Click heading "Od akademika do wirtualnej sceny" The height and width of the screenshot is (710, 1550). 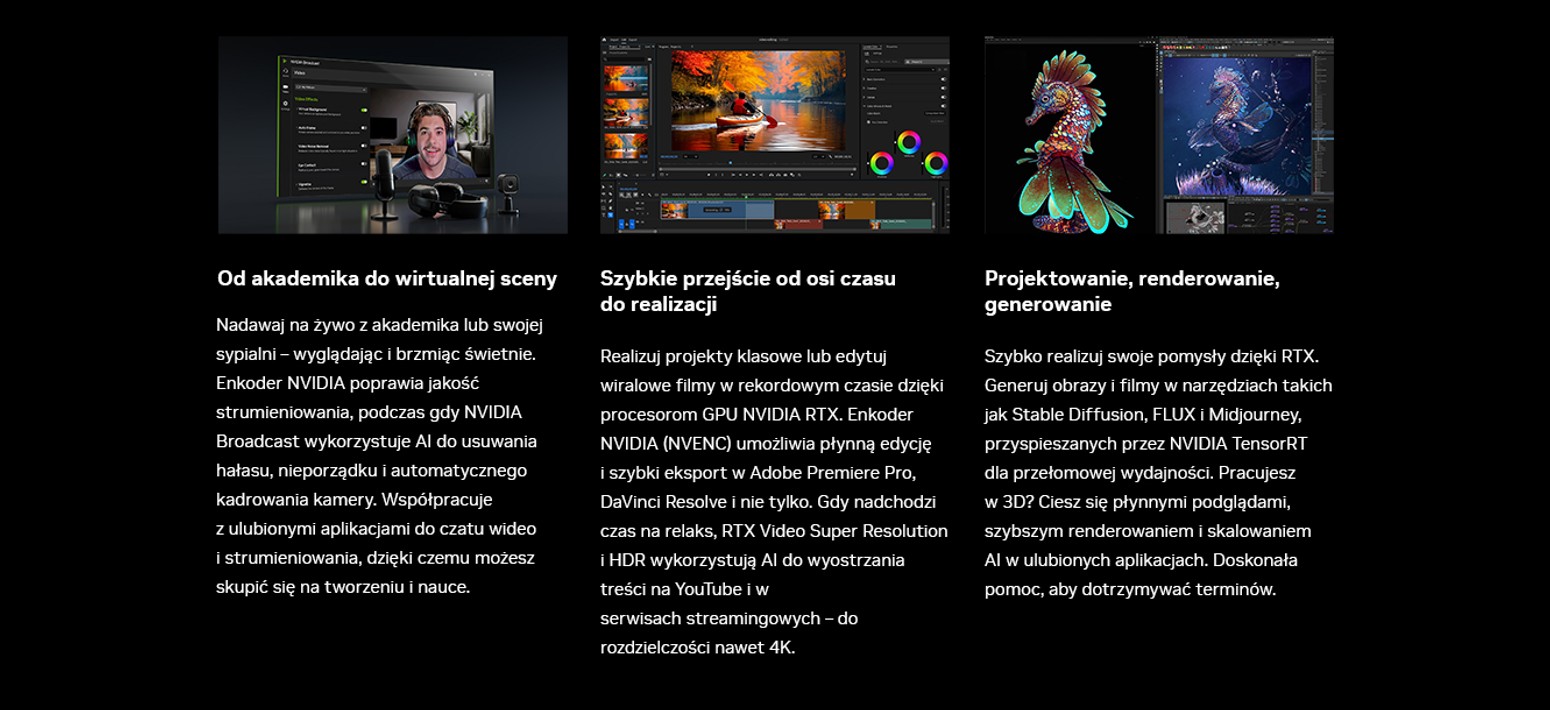(387, 278)
